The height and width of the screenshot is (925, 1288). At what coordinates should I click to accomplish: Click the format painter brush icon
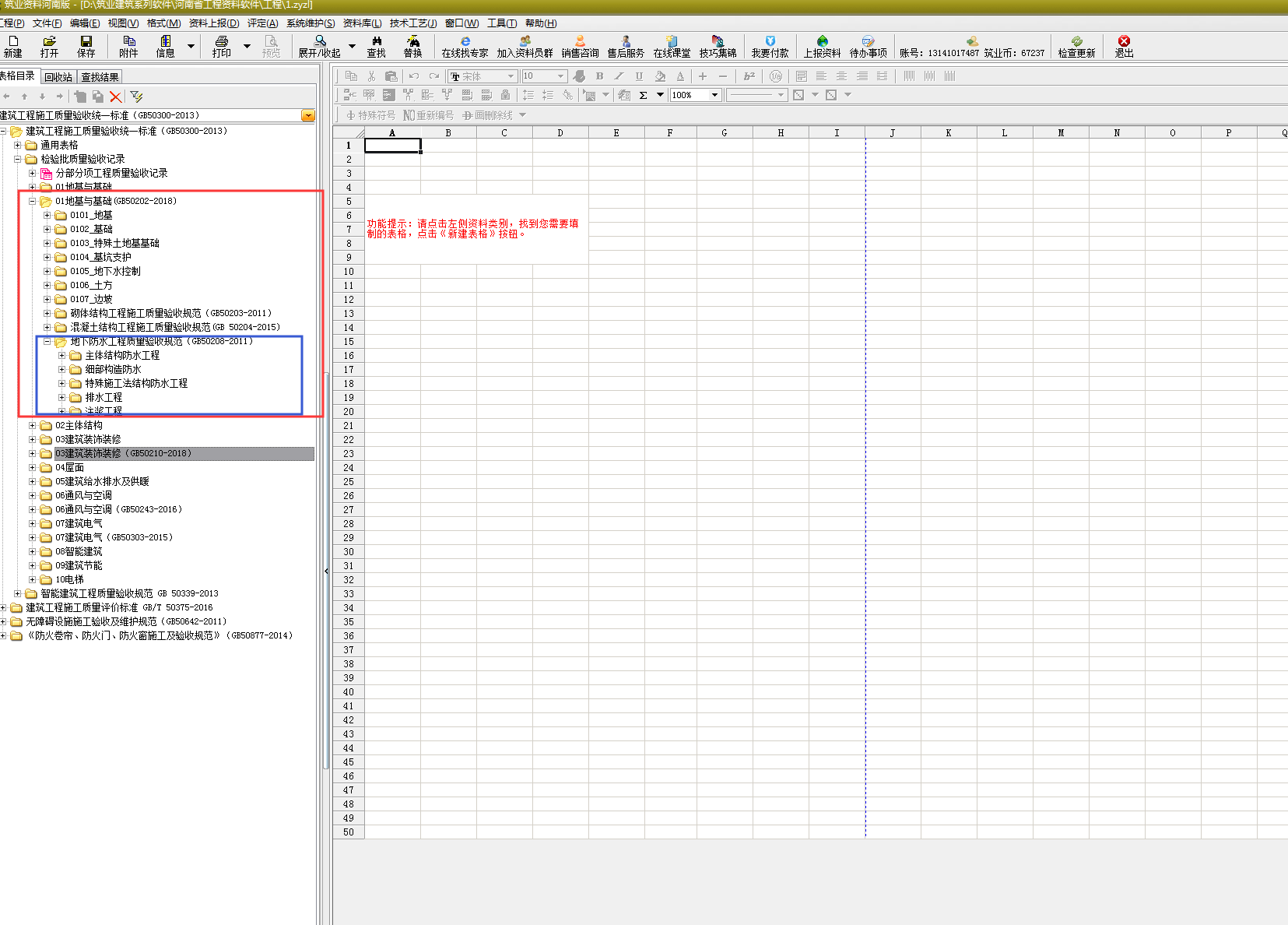pos(579,76)
